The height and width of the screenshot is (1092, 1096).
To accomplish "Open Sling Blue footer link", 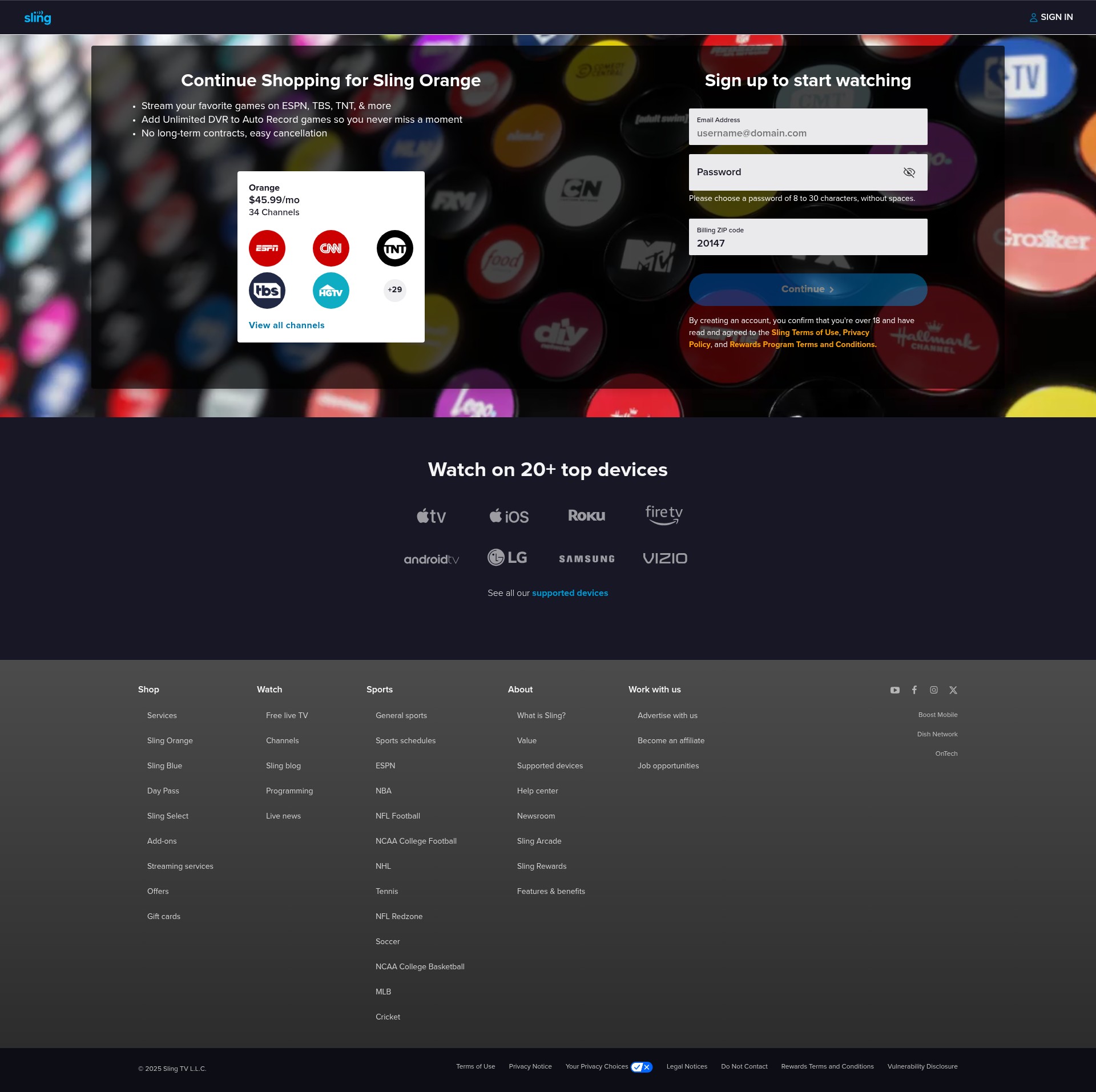I will point(165,765).
